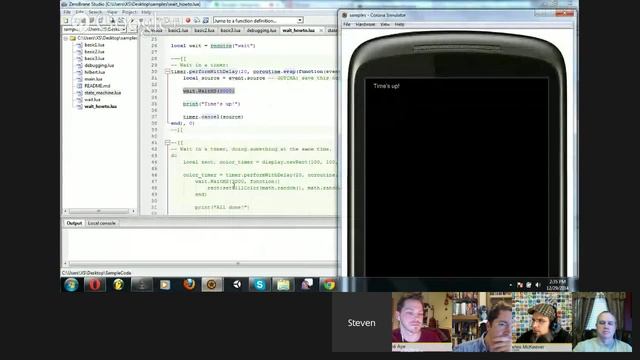Open the Corona Simulator taskbar icon
The height and width of the screenshot is (360, 640).
click(x=212, y=284)
